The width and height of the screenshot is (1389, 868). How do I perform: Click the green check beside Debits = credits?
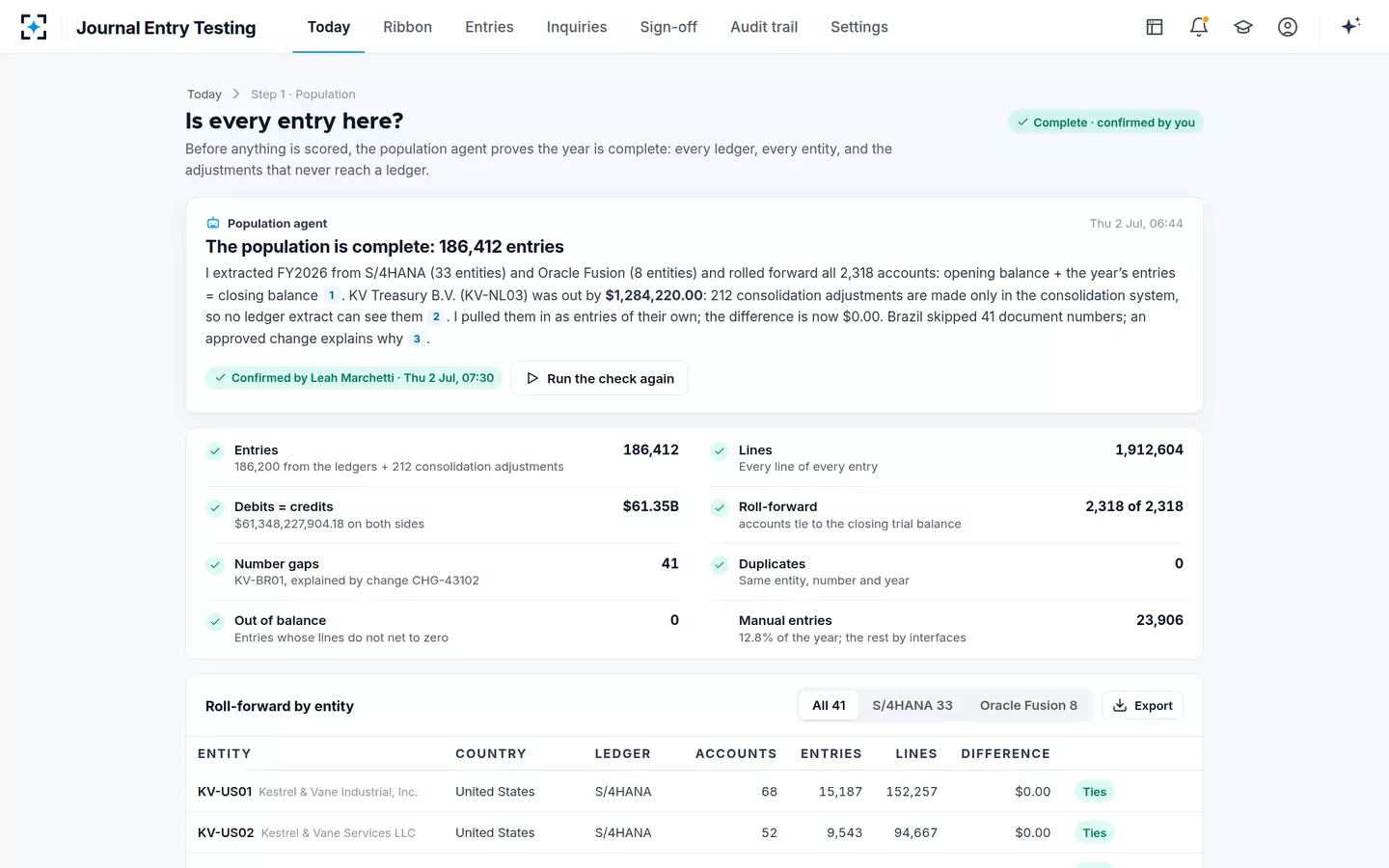(215, 507)
